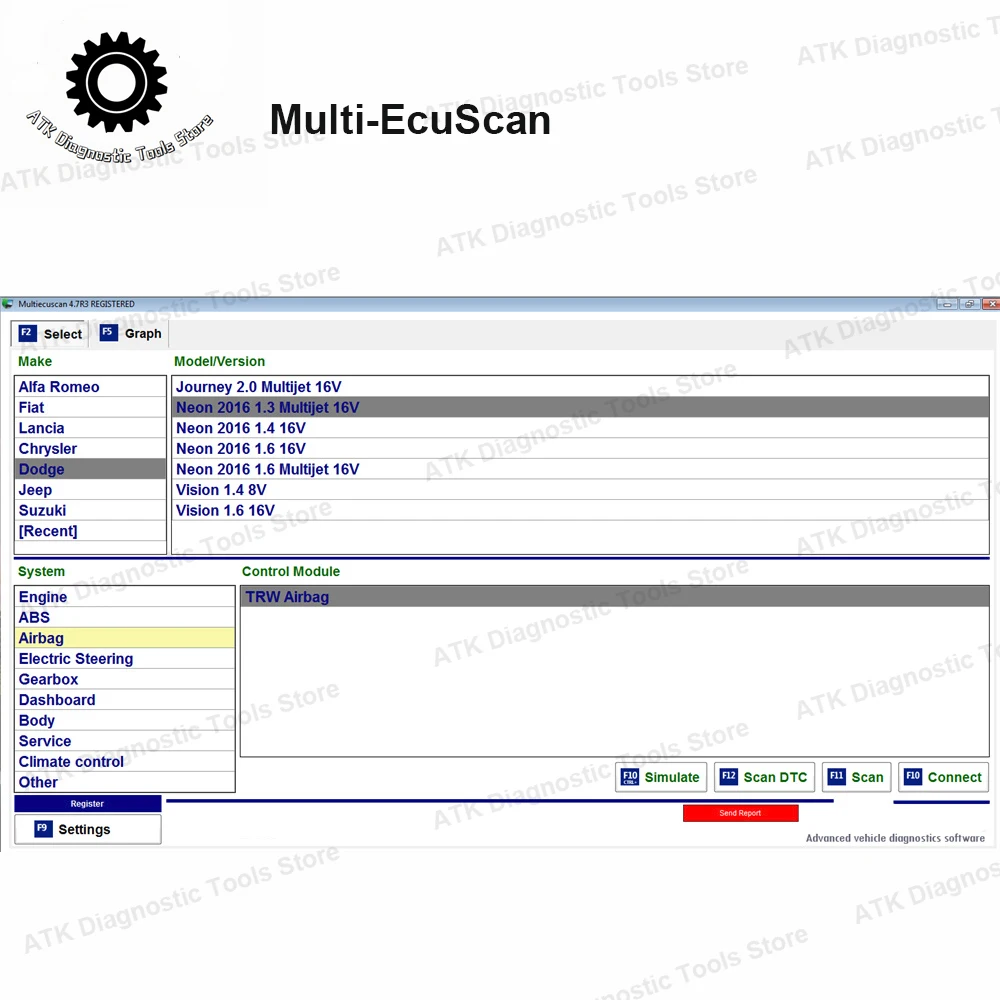1000x1000 pixels.
Task: Open Body system
Action: point(125,721)
